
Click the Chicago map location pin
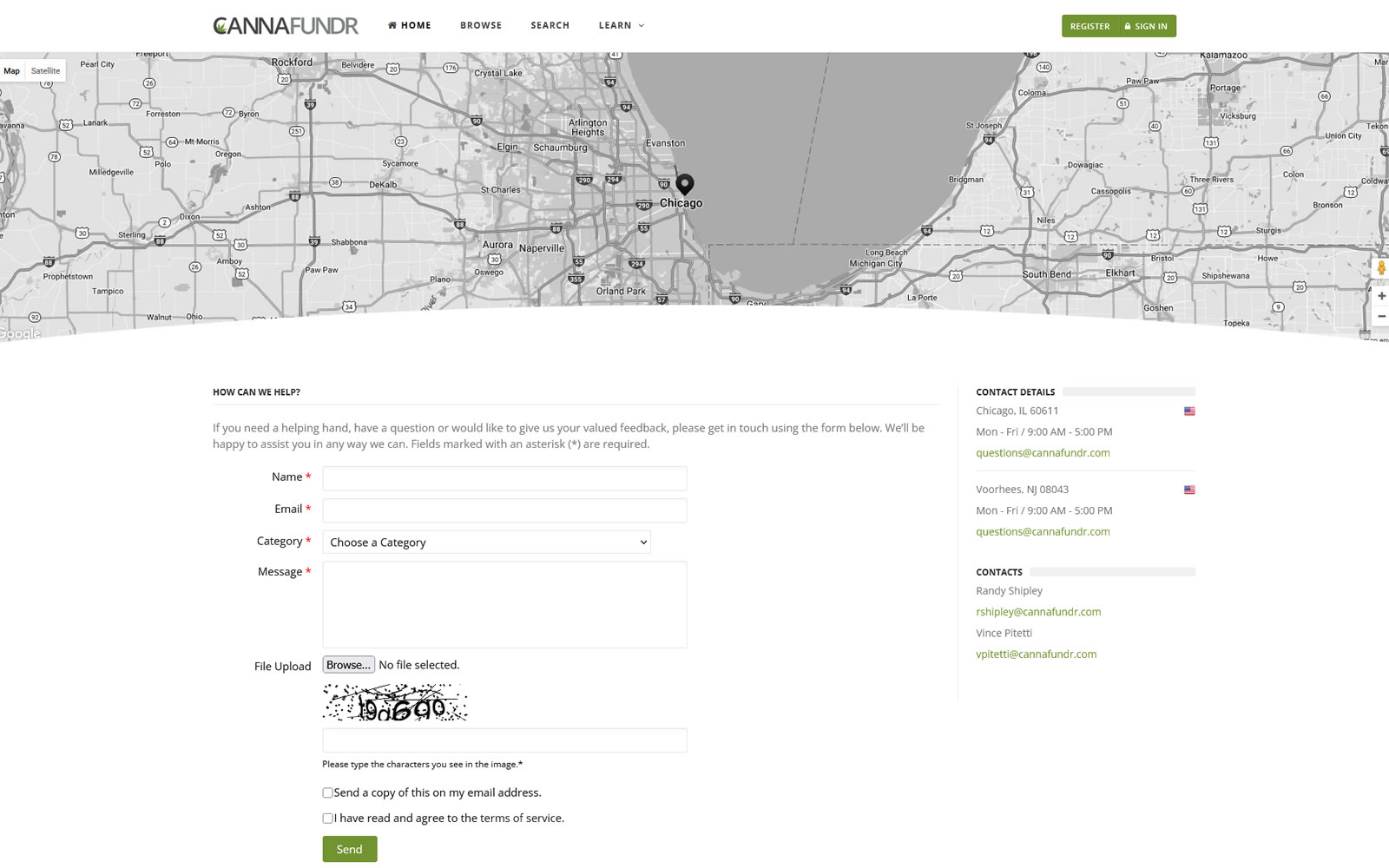(x=685, y=184)
